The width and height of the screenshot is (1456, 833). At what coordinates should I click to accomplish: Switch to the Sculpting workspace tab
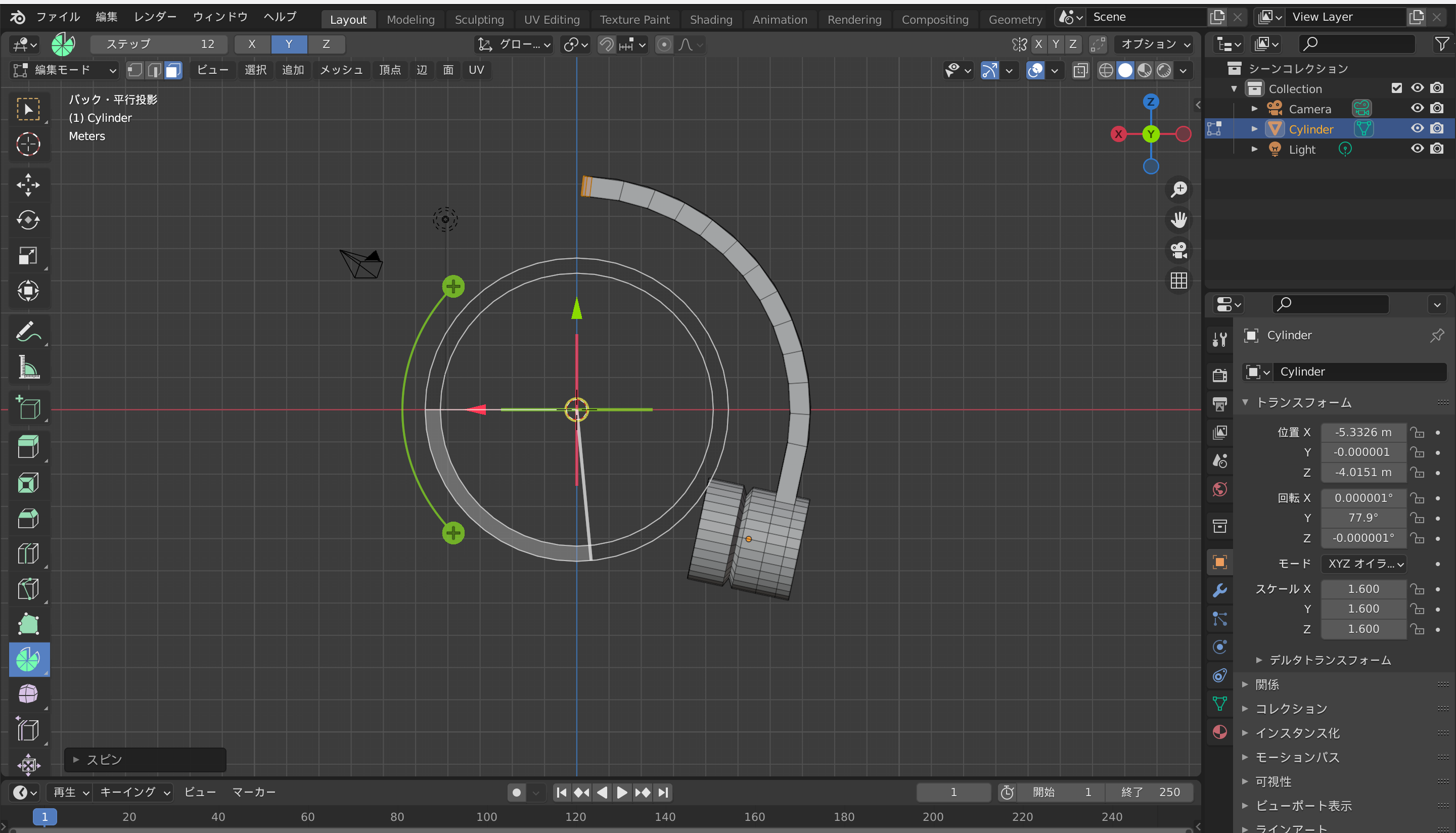coord(479,19)
